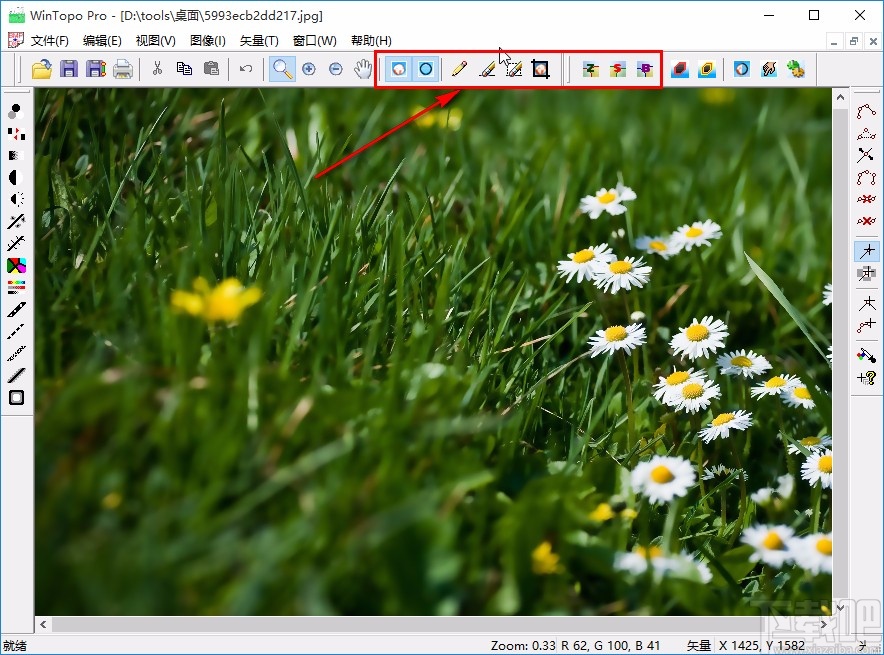
Task: Click the color wheel icon in left toolbar
Action: (16, 265)
